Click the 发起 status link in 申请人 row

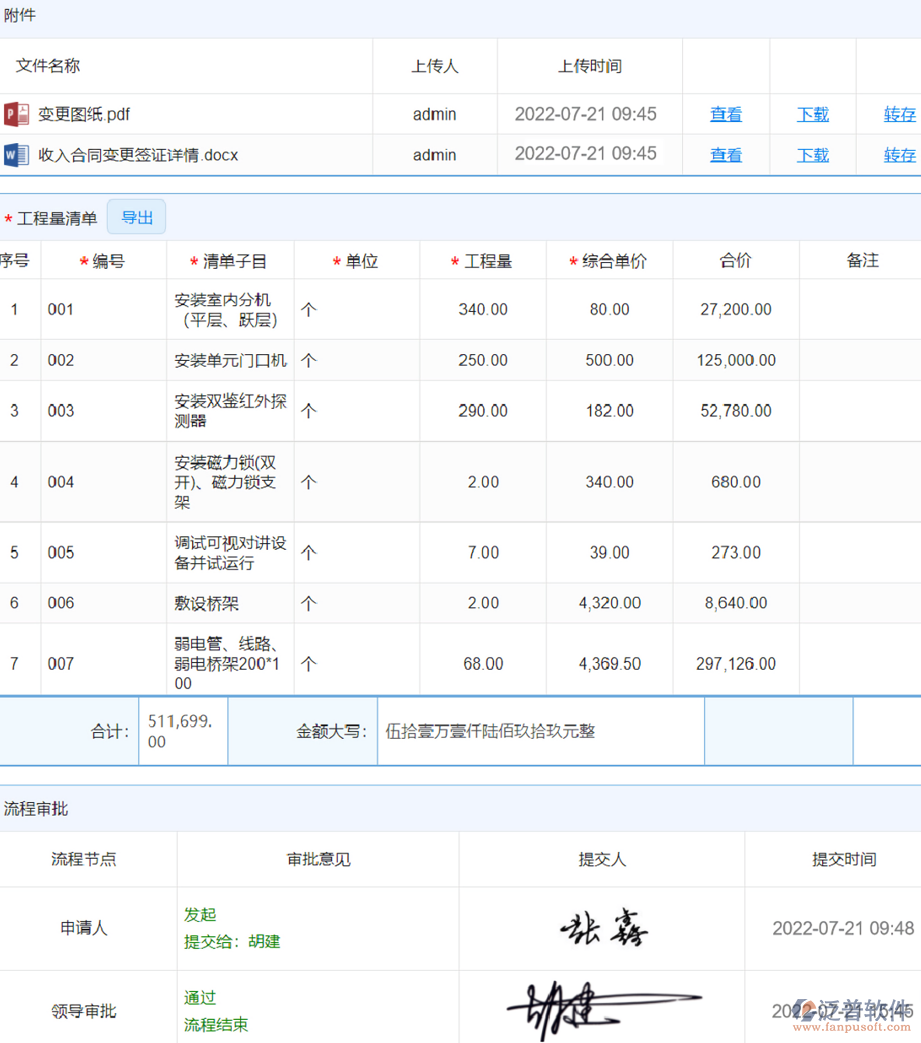click(198, 913)
